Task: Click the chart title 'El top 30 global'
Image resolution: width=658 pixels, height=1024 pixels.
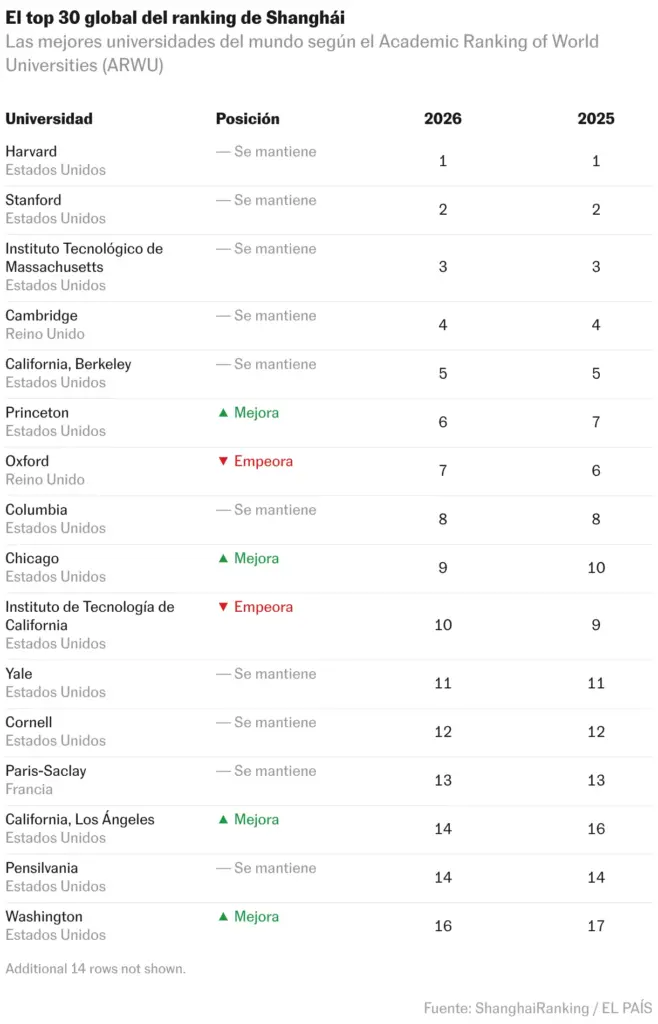Action: (175, 18)
